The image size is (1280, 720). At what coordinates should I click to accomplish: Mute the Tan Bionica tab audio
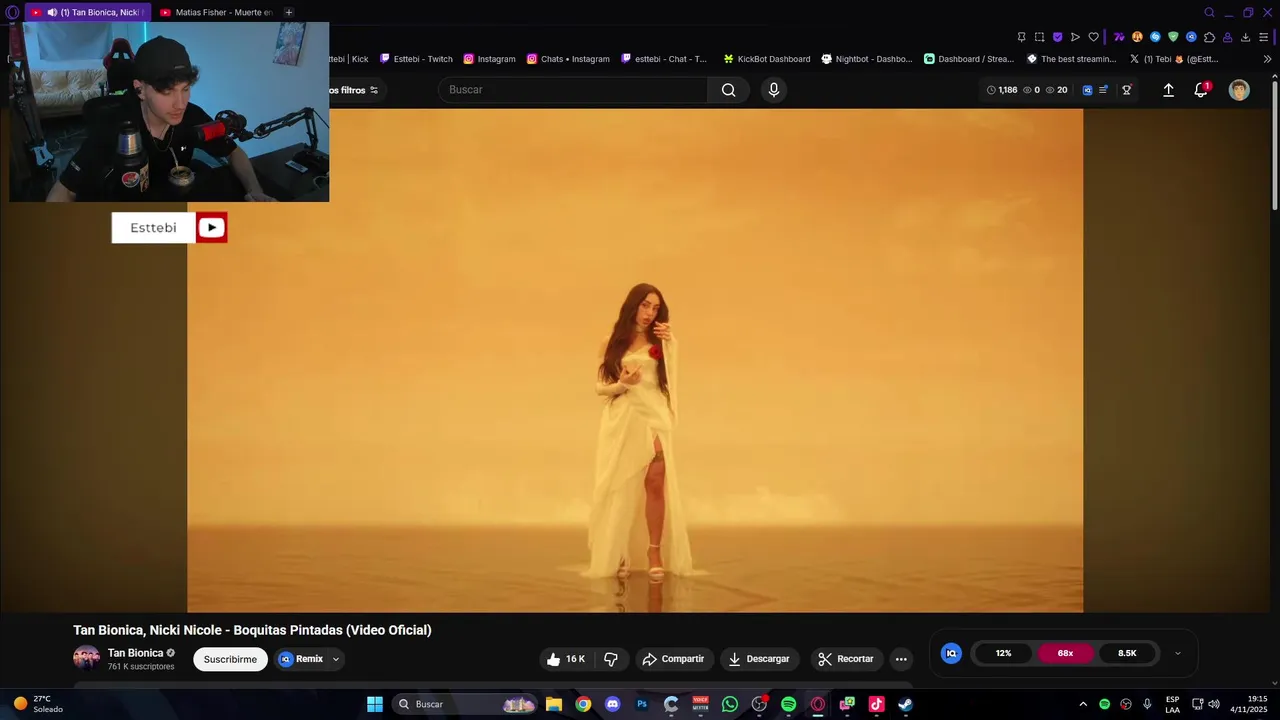(x=52, y=12)
